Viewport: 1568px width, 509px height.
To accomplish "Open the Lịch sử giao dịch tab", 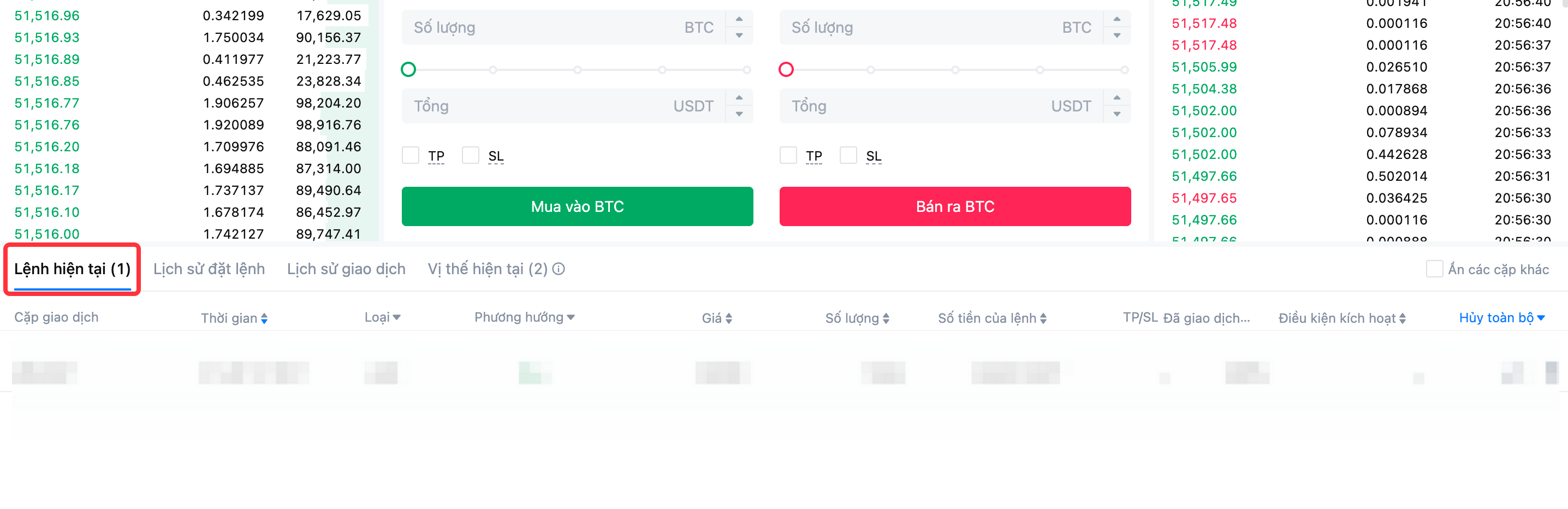I will click(x=346, y=269).
